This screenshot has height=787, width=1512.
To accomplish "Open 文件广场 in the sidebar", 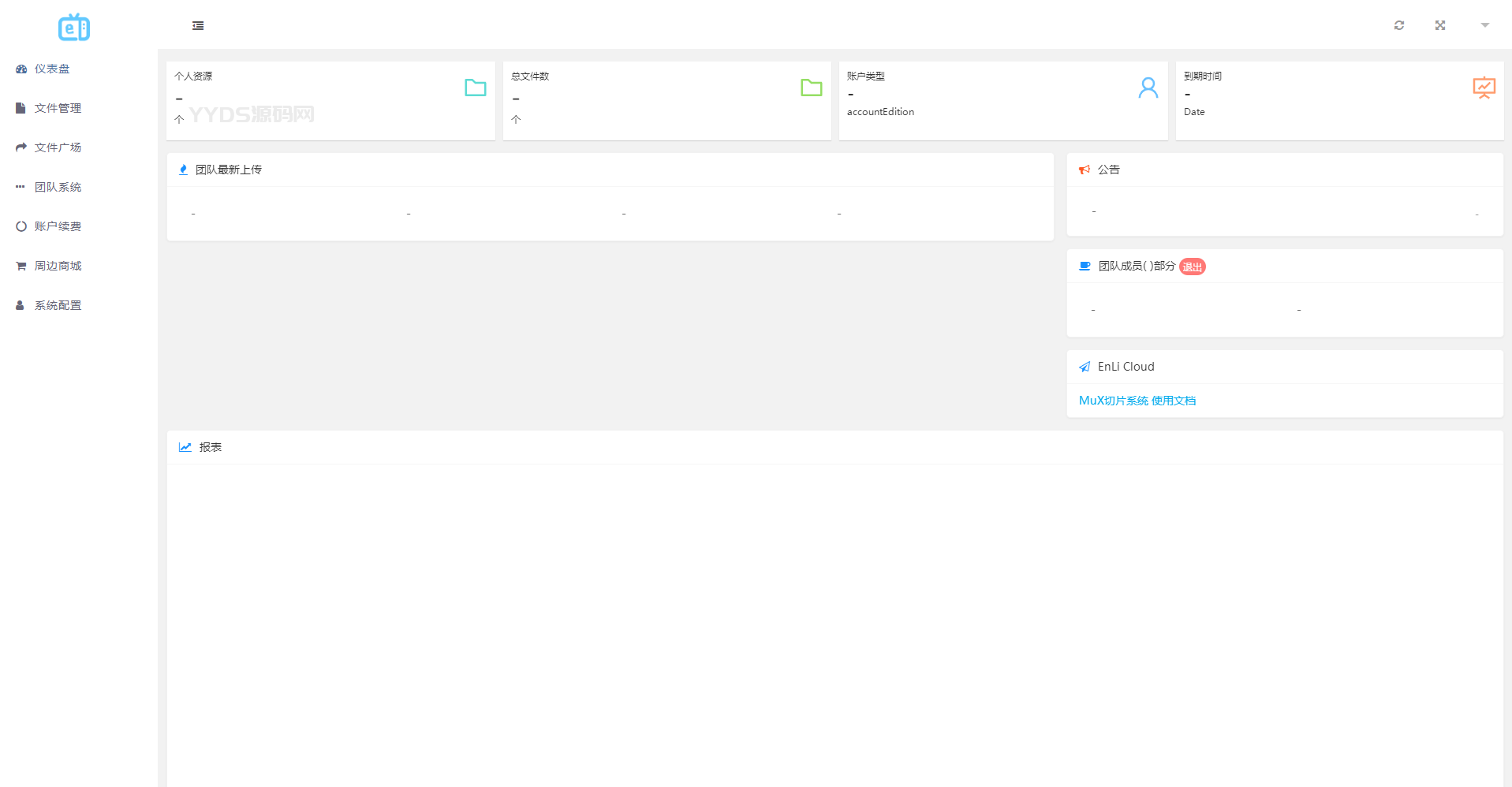I will coord(58,148).
